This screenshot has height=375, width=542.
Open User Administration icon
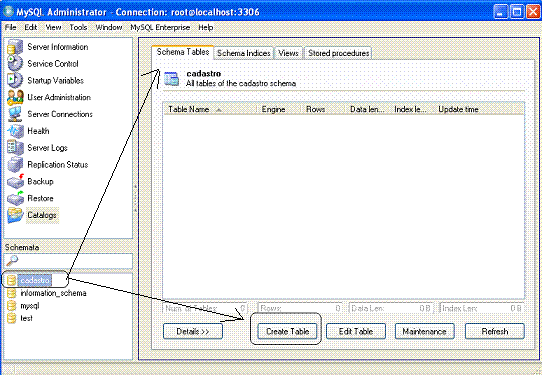click(15, 97)
